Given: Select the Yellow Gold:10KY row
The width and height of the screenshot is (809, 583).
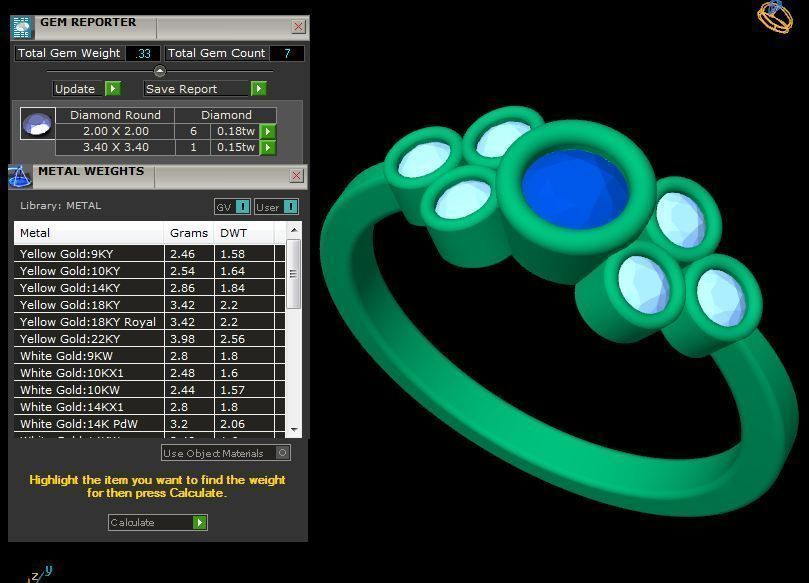Looking at the screenshot, I should pos(150,271).
